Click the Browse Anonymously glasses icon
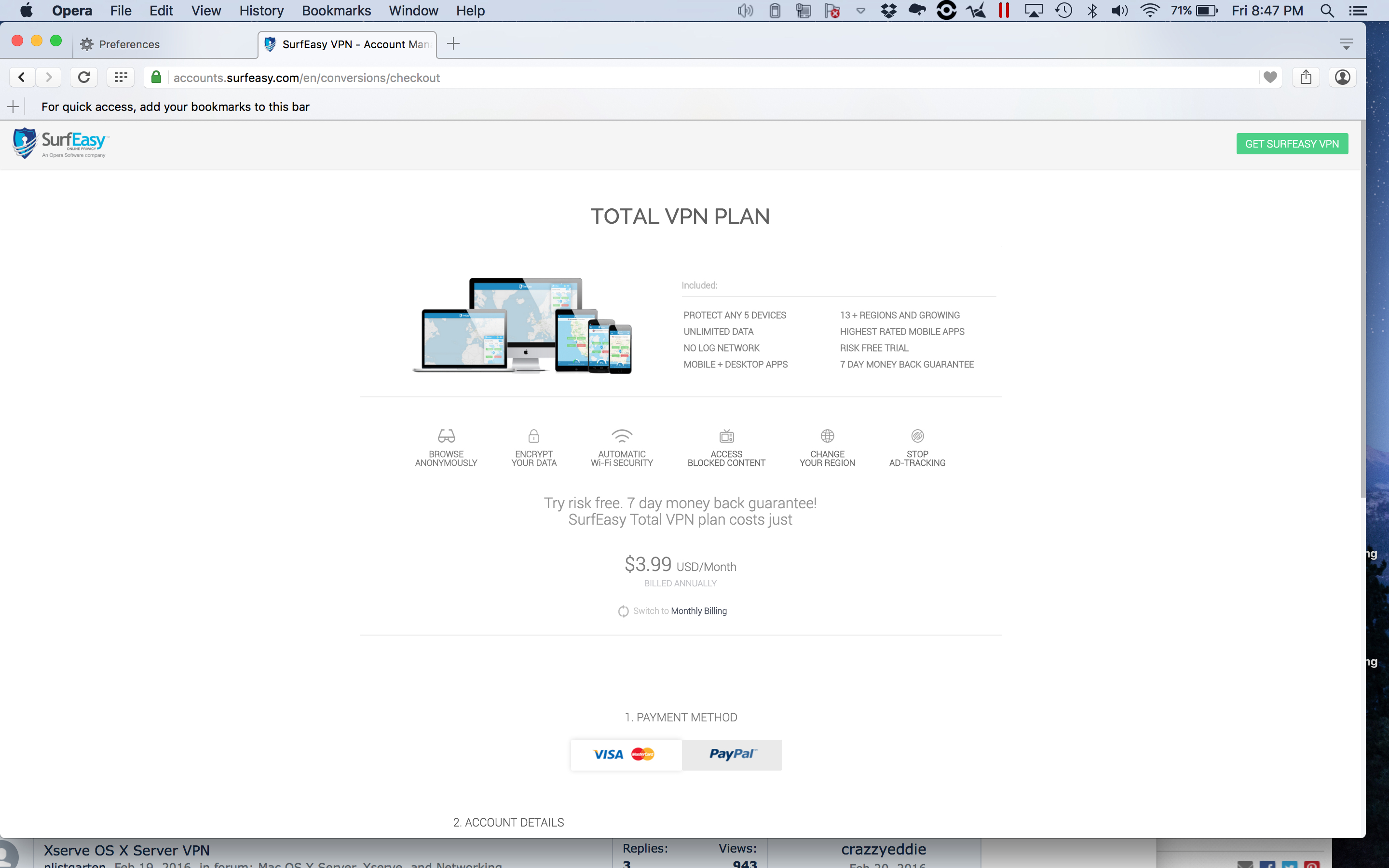 point(446,436)
